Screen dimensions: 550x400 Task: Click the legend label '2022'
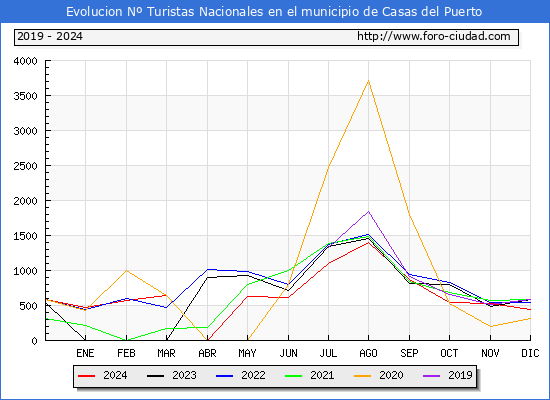click(253, 375)
